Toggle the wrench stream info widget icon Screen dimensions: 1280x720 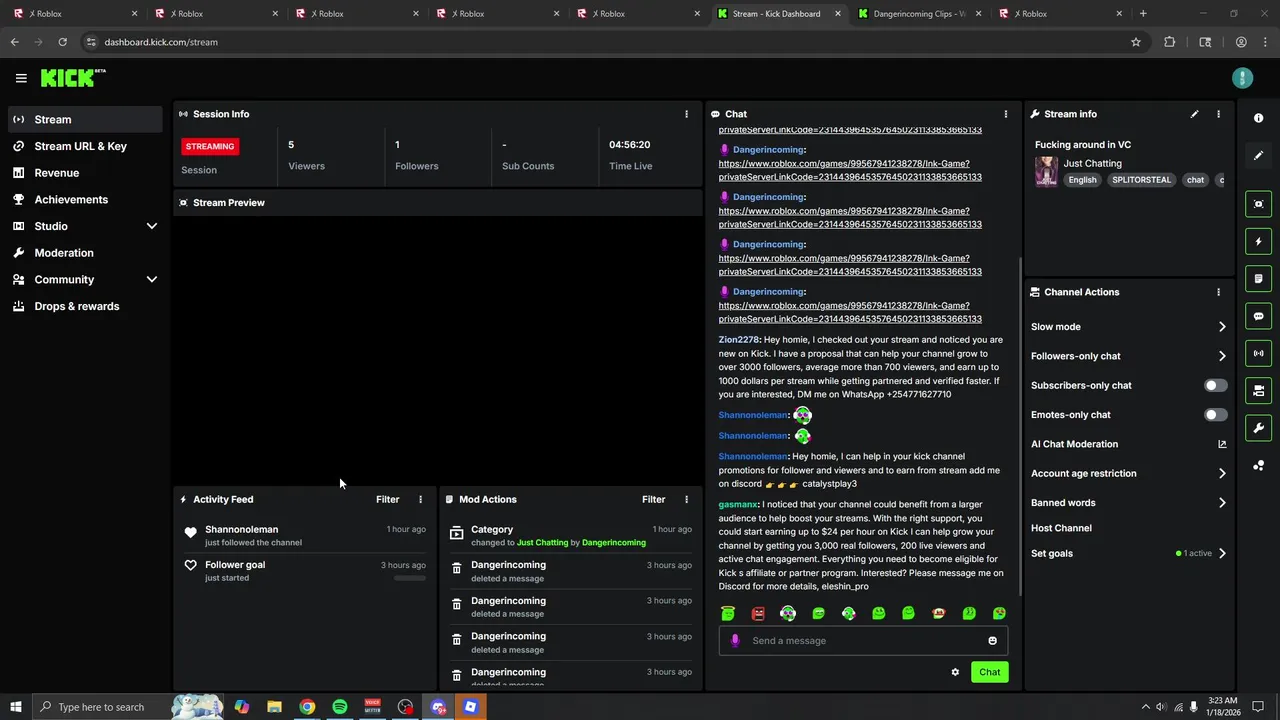(1258, 428)
